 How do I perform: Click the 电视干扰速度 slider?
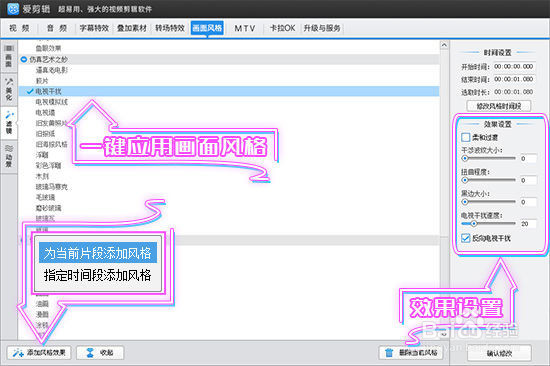[488, 224]
